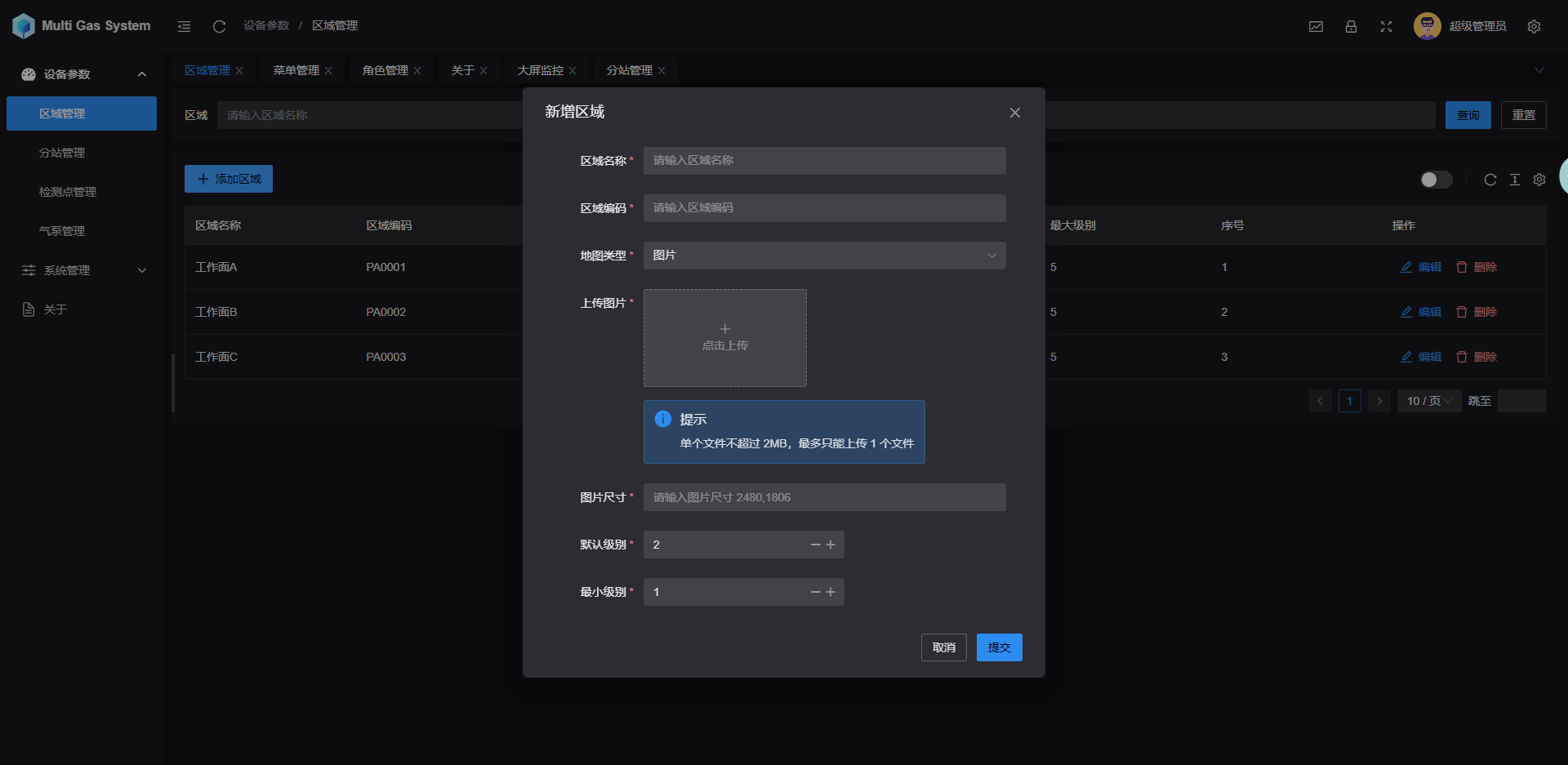
Task: Lock the screen with the padlock icon
Action: pyautogui.click(x=1351, y=26)
